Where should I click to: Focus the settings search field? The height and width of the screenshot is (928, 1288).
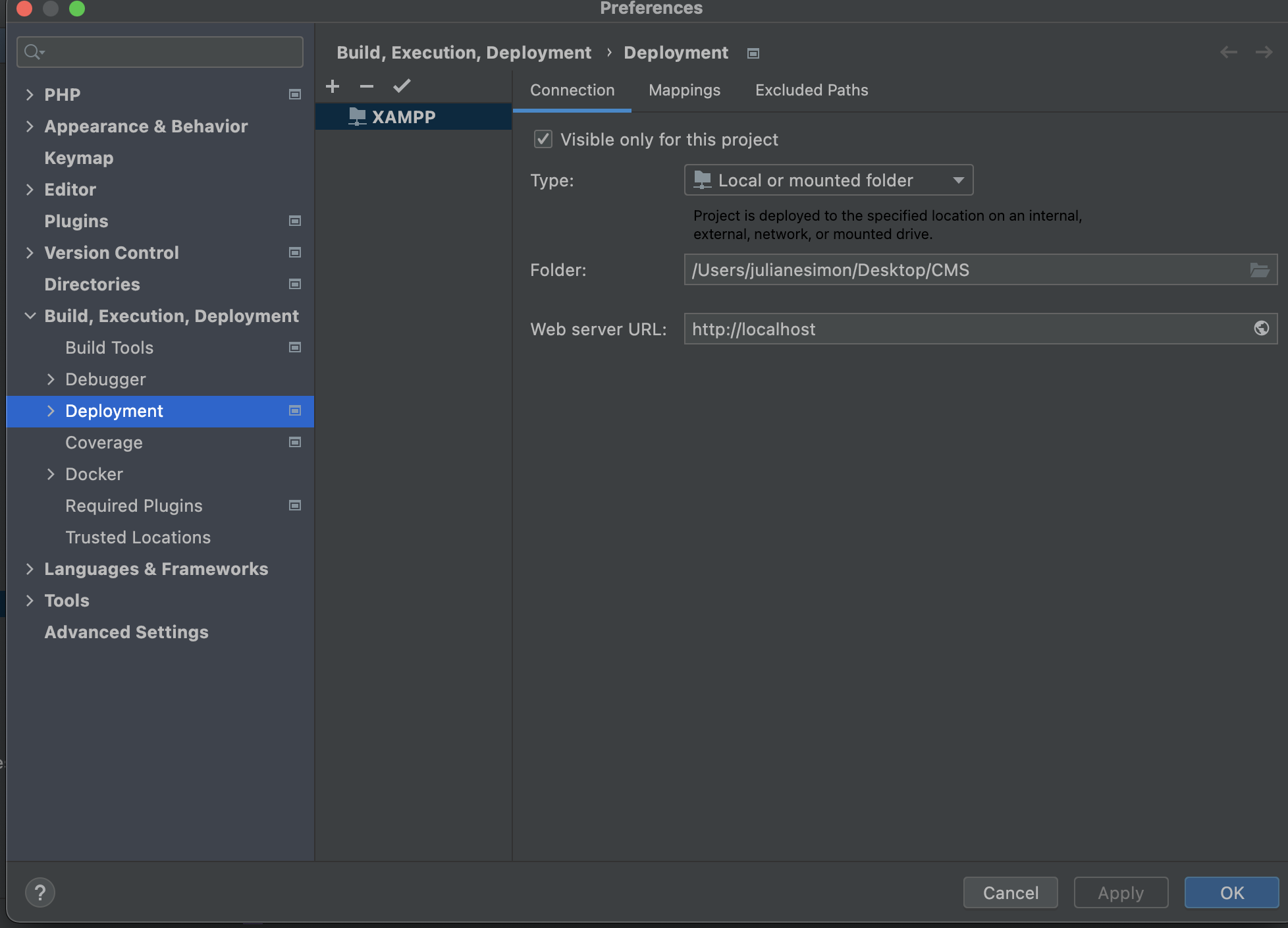click(x=160, y=51)
